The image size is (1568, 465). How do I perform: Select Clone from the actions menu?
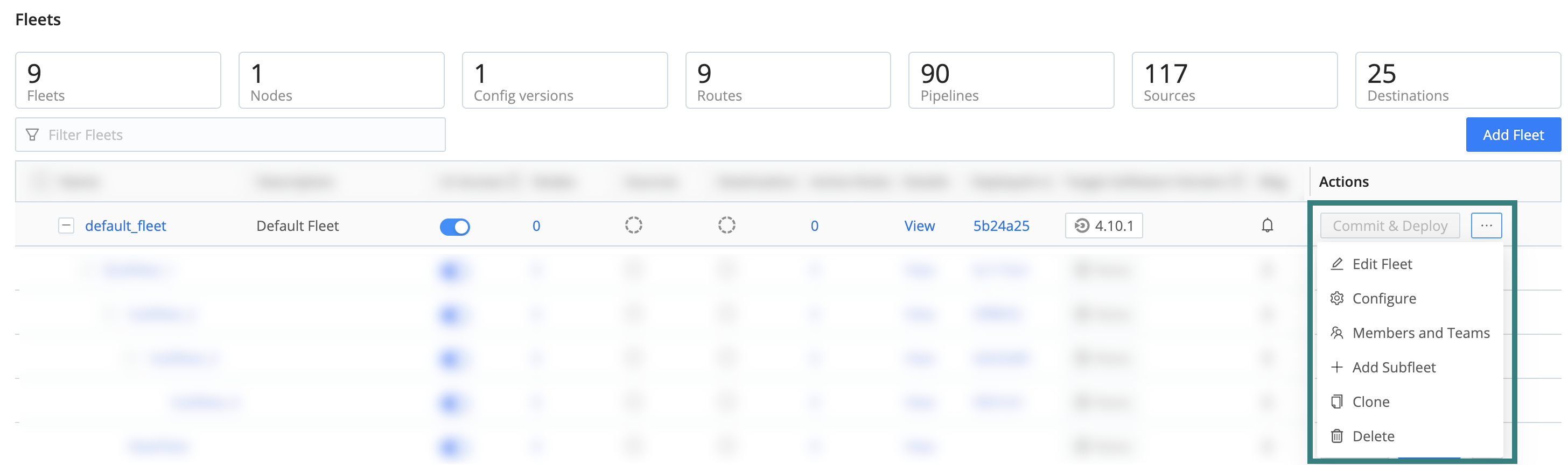click(x=1370, y=401)
